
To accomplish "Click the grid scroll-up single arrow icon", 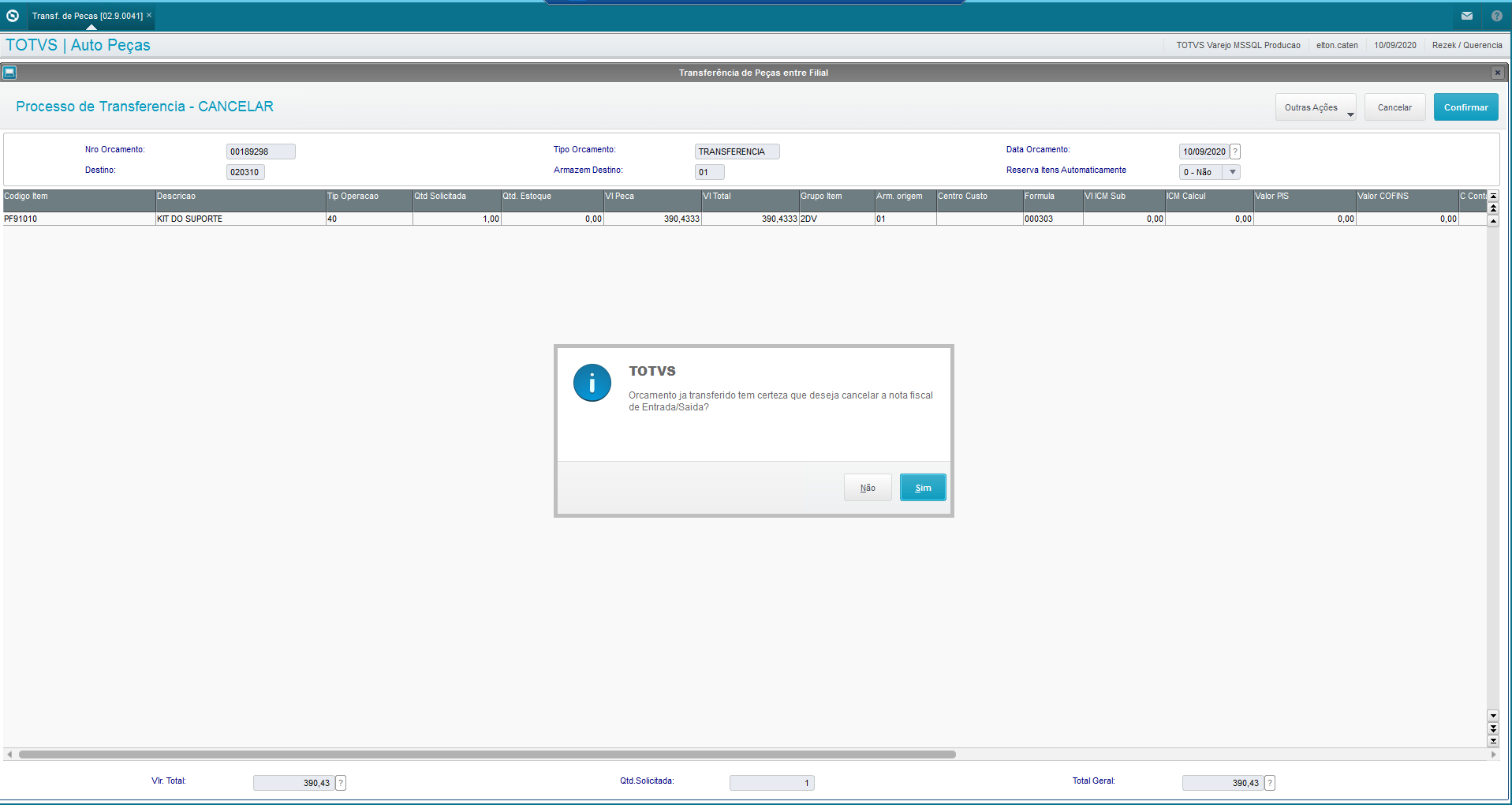I will (1493, 221).
